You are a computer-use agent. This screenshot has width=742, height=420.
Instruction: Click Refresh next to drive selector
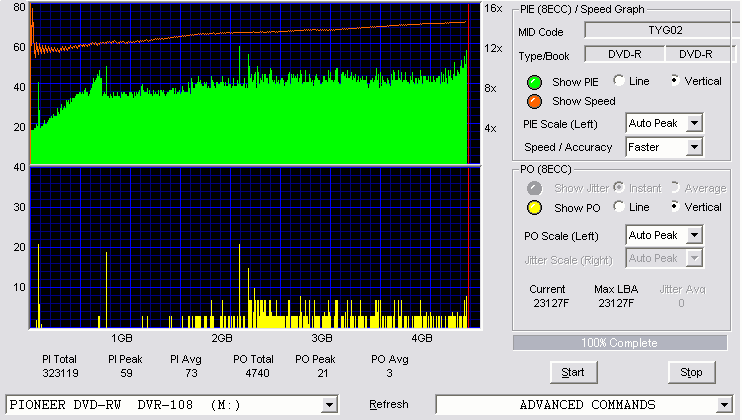tap(389, 404)
